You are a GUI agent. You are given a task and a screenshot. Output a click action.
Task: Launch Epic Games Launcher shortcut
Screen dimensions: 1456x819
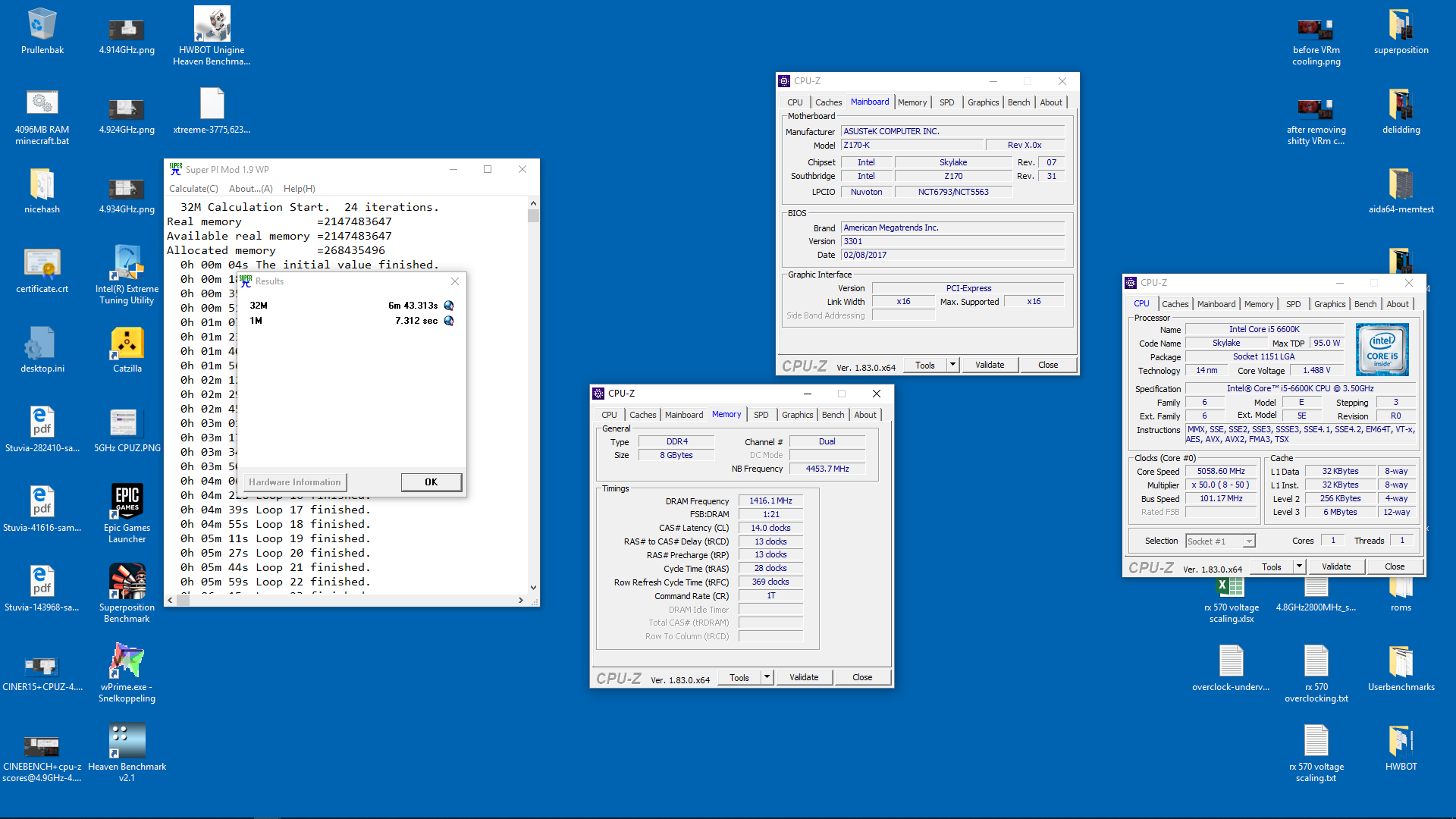click(127, 500)
